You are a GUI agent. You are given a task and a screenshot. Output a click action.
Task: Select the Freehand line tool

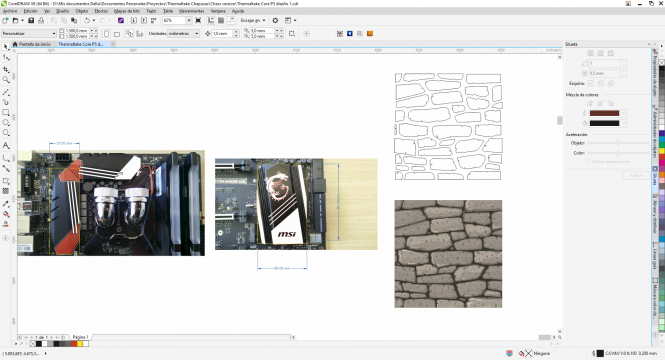click(6, 92)
